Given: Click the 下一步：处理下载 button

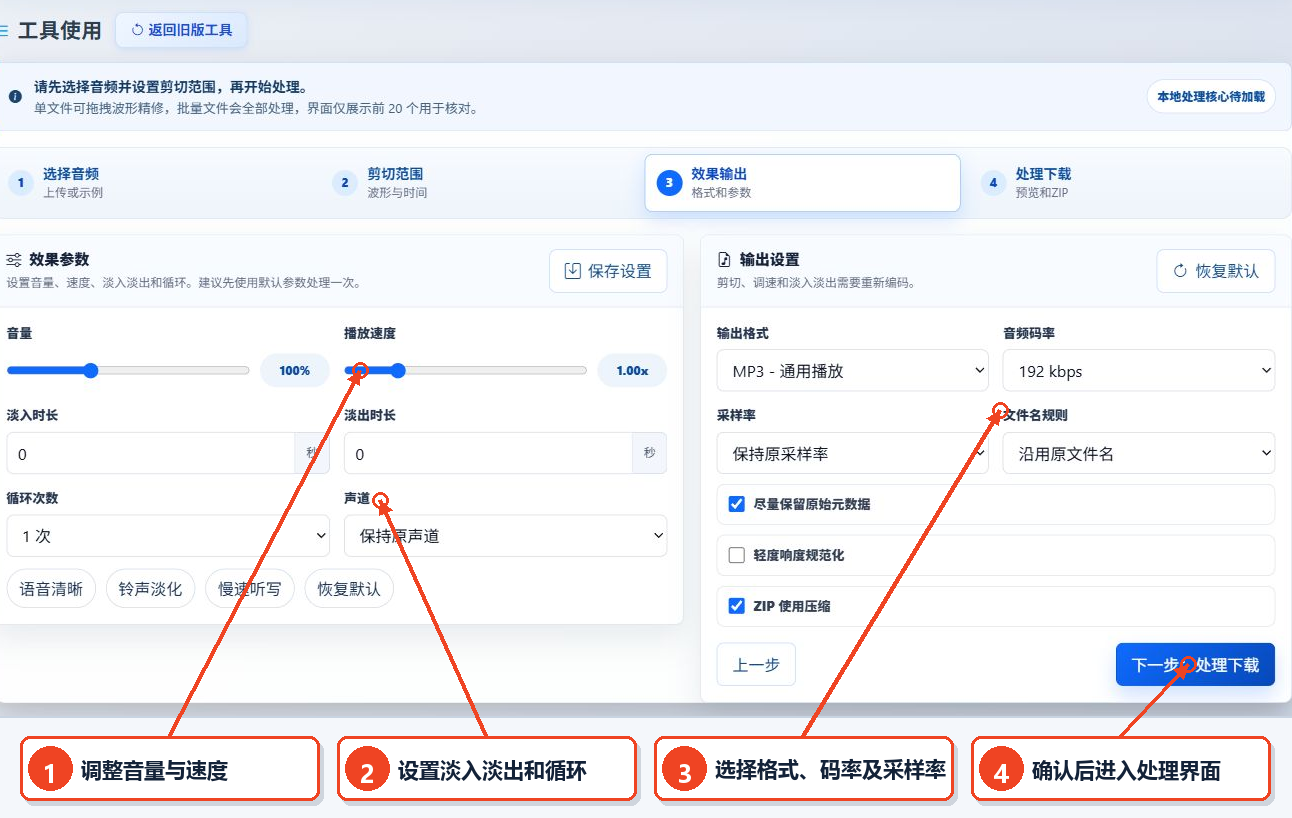Looking at the screenshot, I should (x=1195, y=665).
